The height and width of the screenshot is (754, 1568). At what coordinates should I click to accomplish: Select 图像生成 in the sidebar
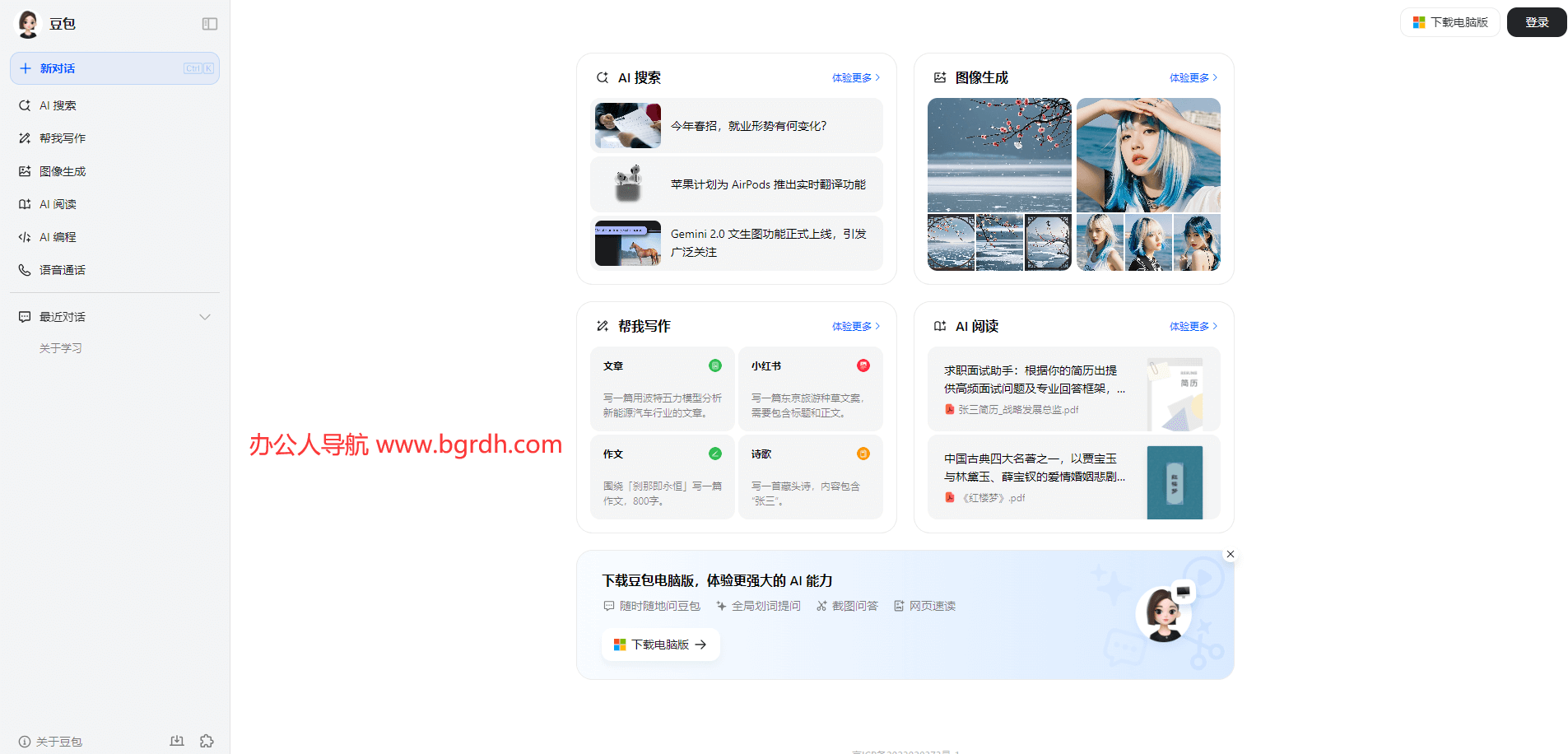[114, 171]
